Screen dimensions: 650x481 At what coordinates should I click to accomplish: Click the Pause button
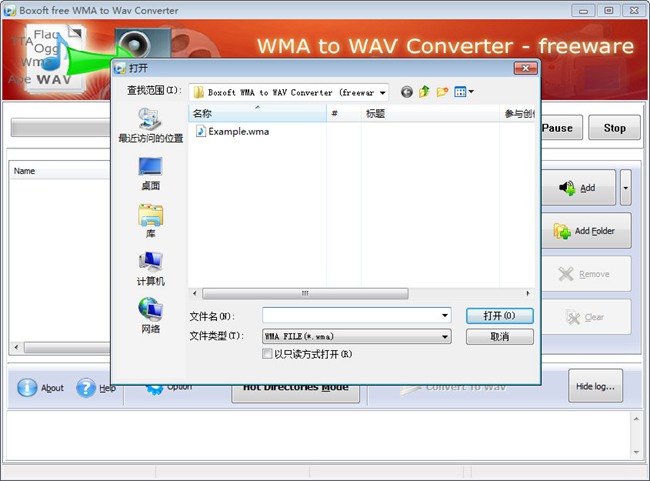coord(560,128)
